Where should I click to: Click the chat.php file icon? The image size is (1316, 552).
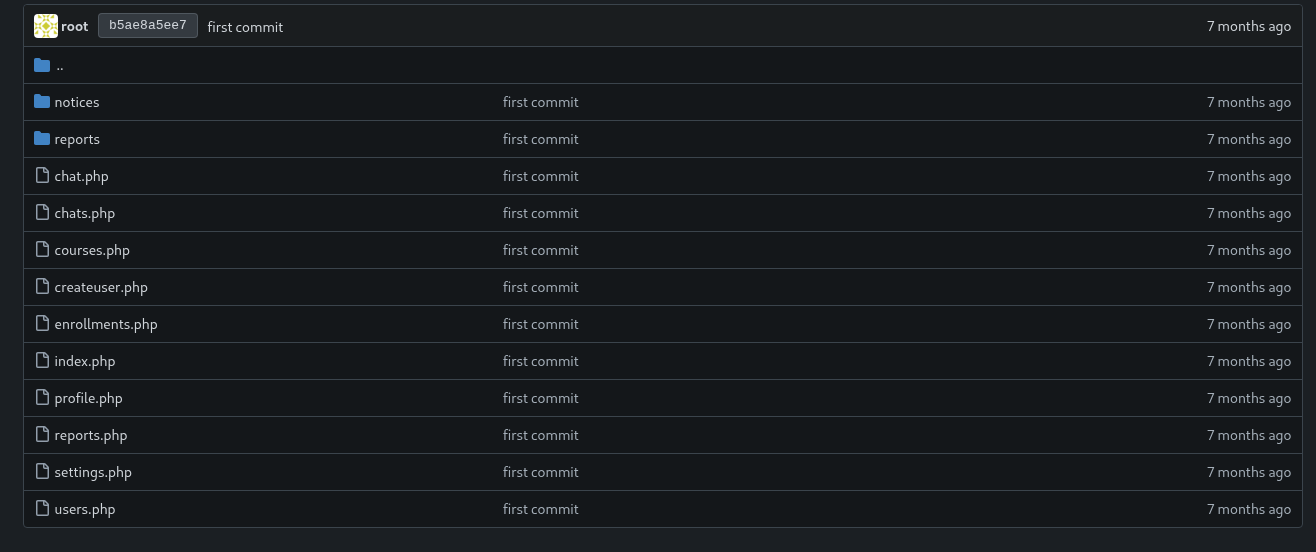coord(42,176)
